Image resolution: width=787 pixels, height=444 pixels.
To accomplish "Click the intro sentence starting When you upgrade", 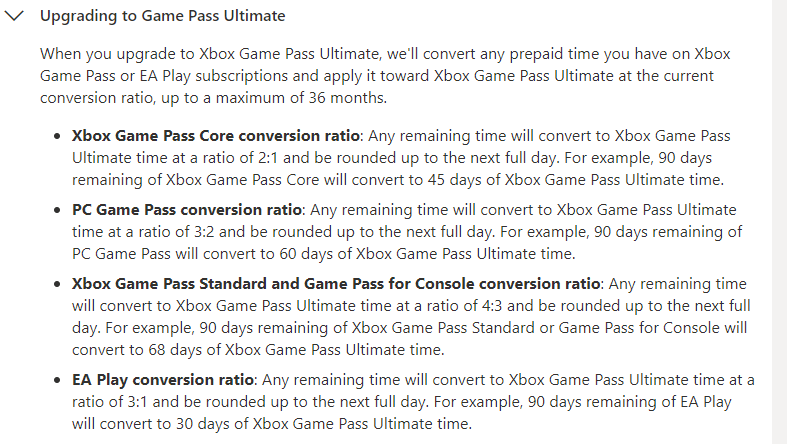I will pyautogui.click(x=385, y=76).
